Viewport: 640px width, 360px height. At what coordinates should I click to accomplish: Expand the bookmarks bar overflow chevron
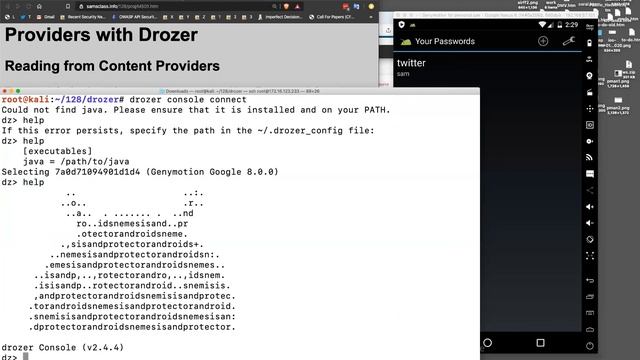tap(371, 17)
